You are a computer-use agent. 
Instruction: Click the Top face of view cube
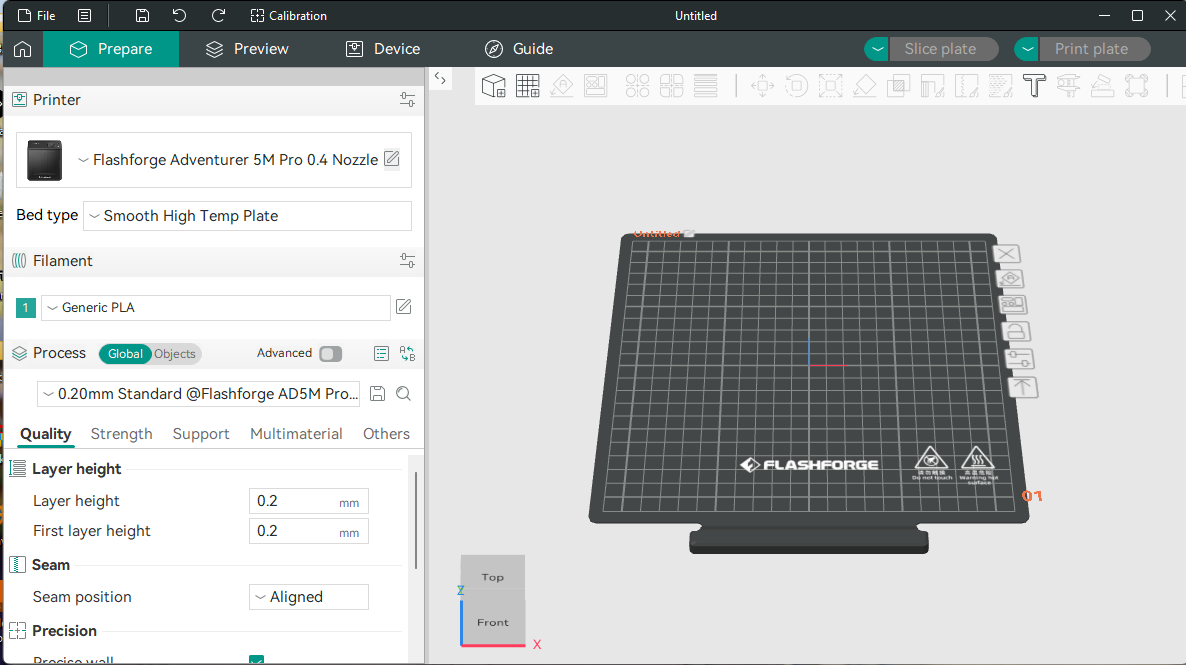pyautogui.click(x=492, y=576)
